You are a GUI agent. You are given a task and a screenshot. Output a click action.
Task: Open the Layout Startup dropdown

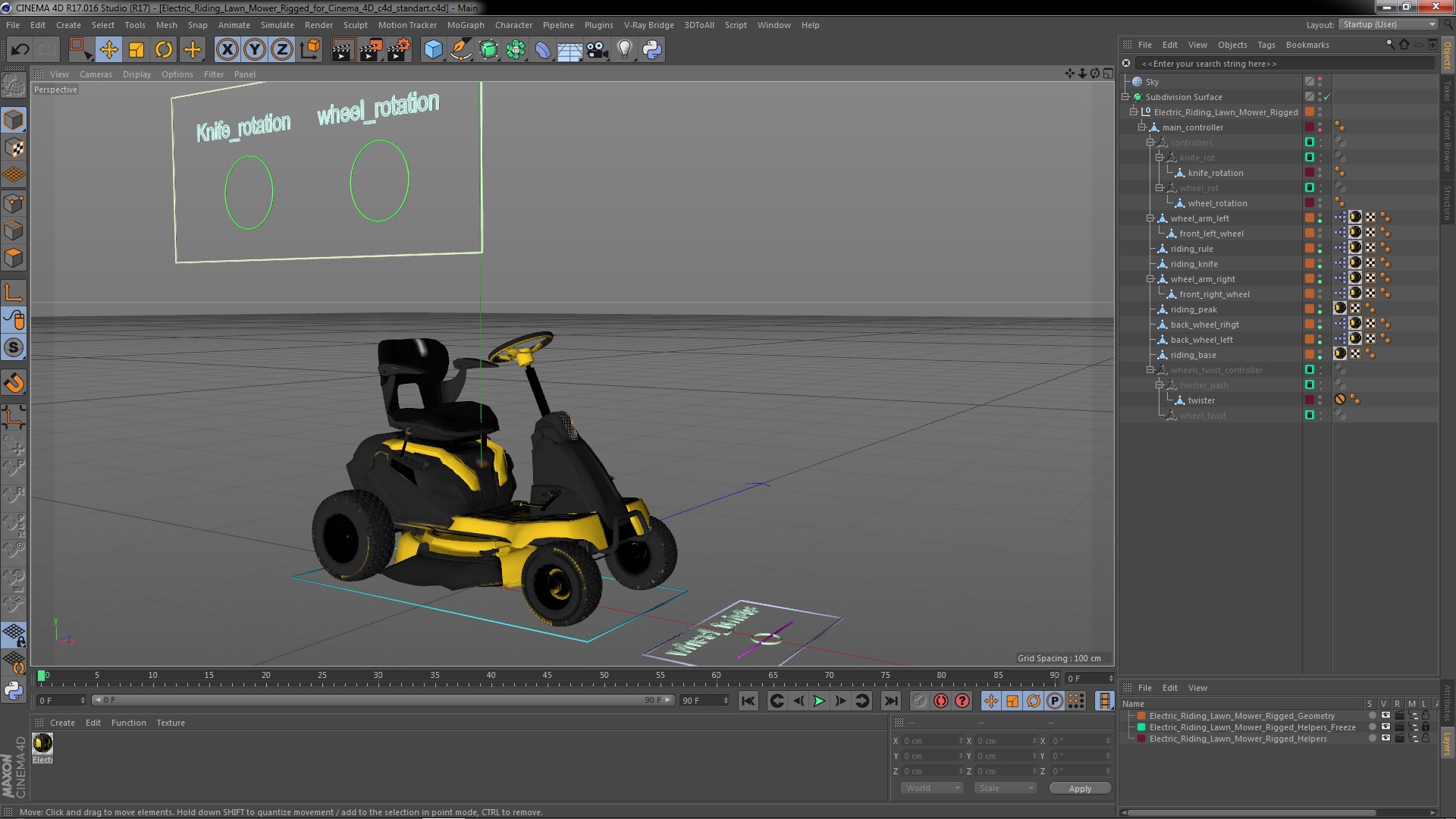[x=1389, y=24]
